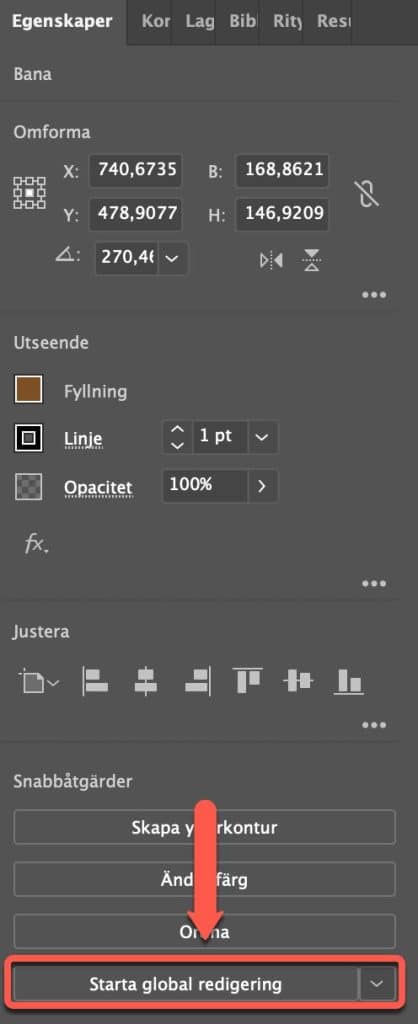This screenshot has height=1024, width=418.
Task: Align objects to vertical top
Action: tap(247, 681)
